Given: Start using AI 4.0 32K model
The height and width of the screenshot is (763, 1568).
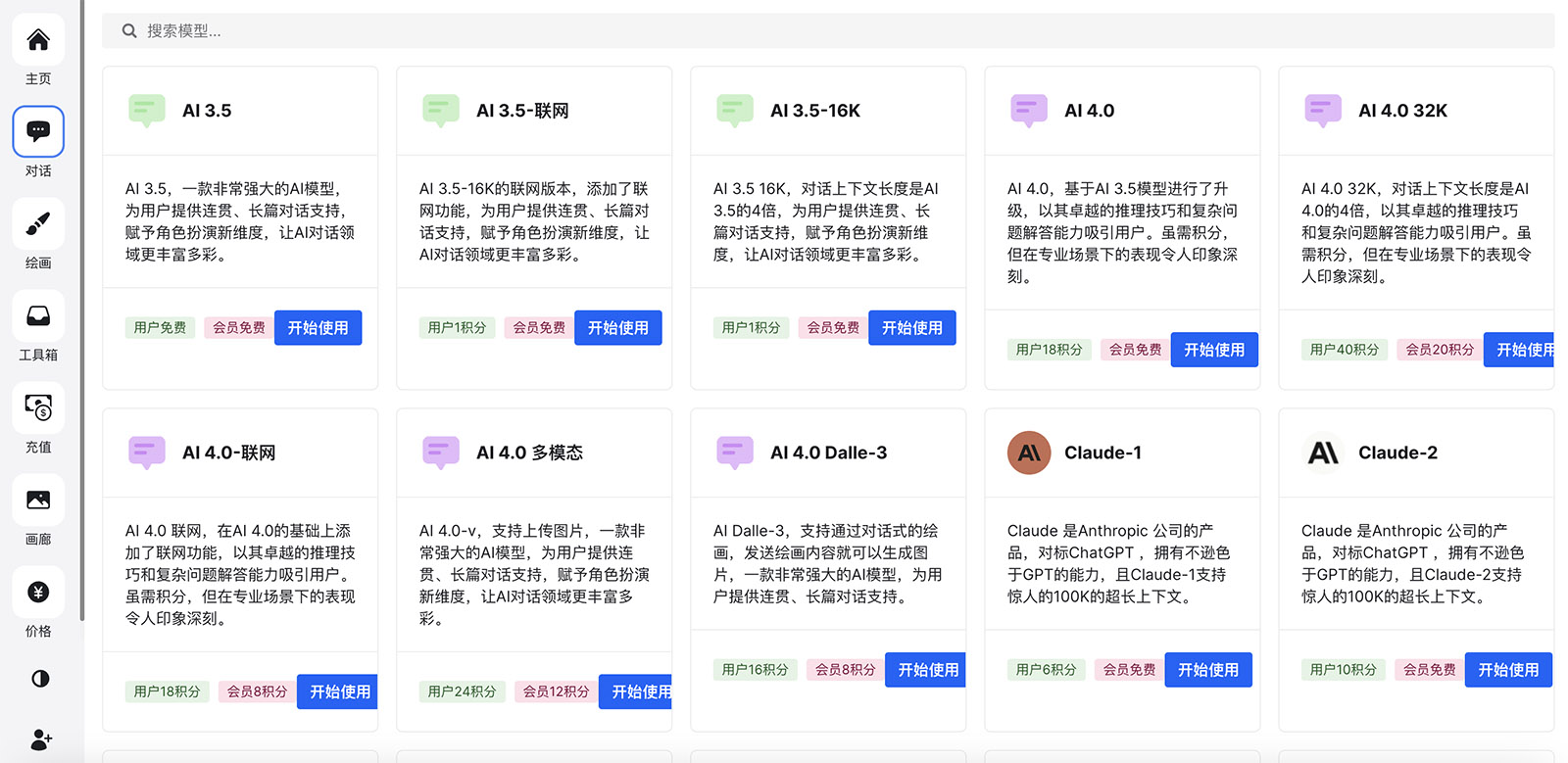Looking at the screenshot, I should click(x=1519, y=350).
